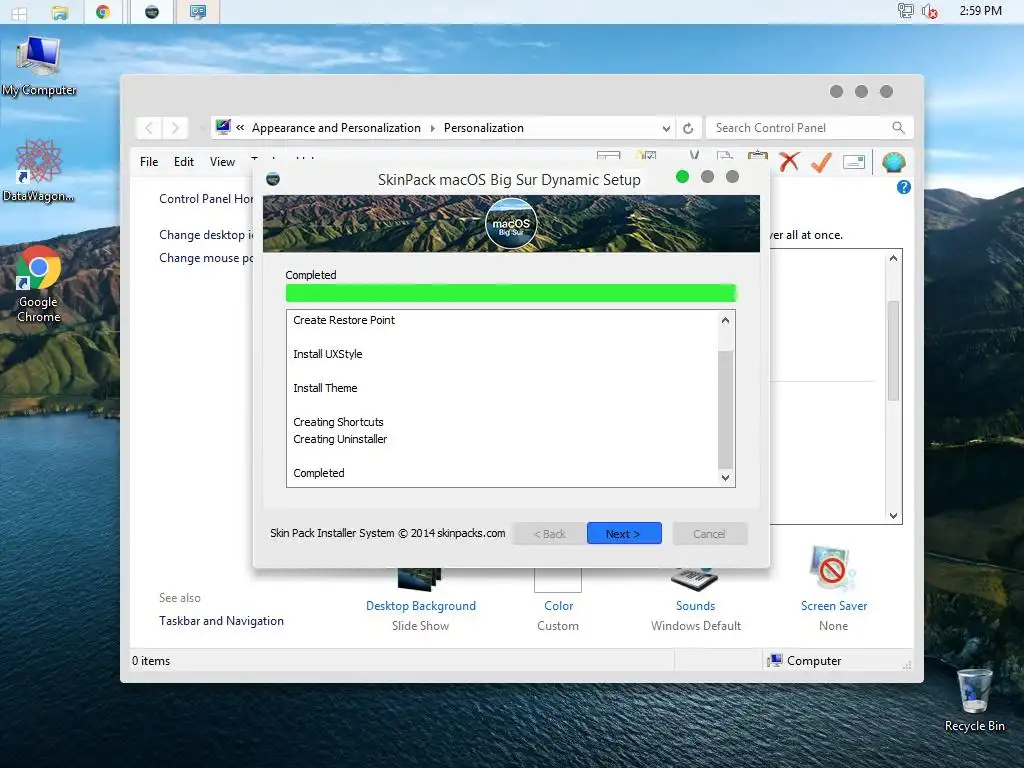Click the Sounds icon thumbnail
This screenshot has height=768, width=1024.
pos(695,579)
